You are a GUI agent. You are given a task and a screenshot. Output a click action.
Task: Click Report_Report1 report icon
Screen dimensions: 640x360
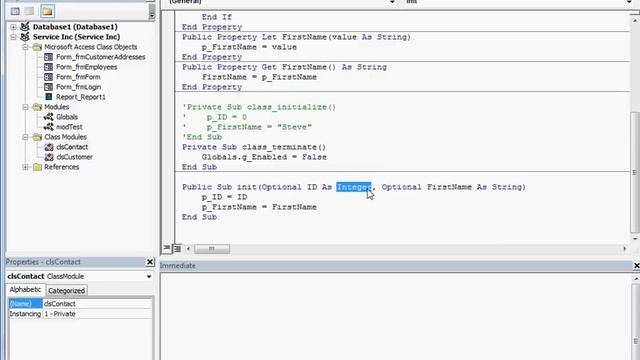click(x=48, y=97)
